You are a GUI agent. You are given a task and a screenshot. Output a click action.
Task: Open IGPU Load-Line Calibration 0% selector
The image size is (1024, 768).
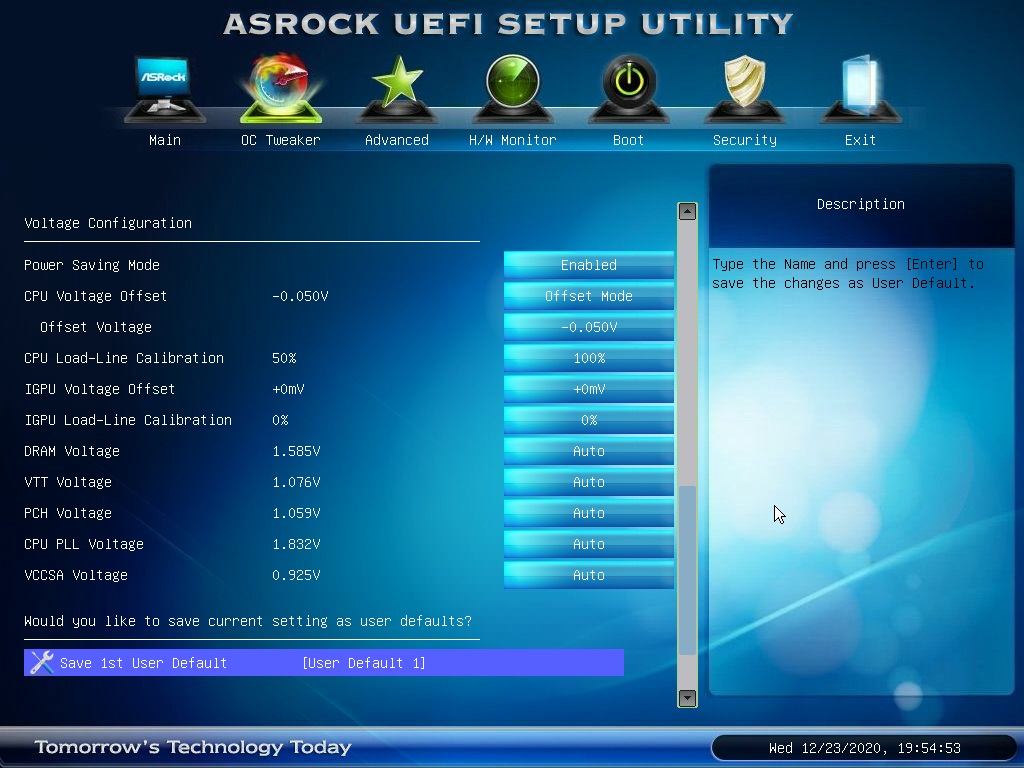tap(588, 420)
